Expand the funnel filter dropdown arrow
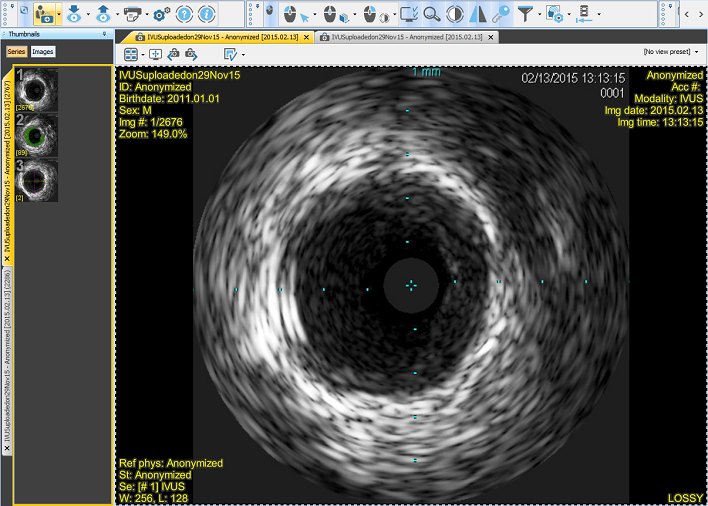Screen dimensions: 708x506 (537, 15)
